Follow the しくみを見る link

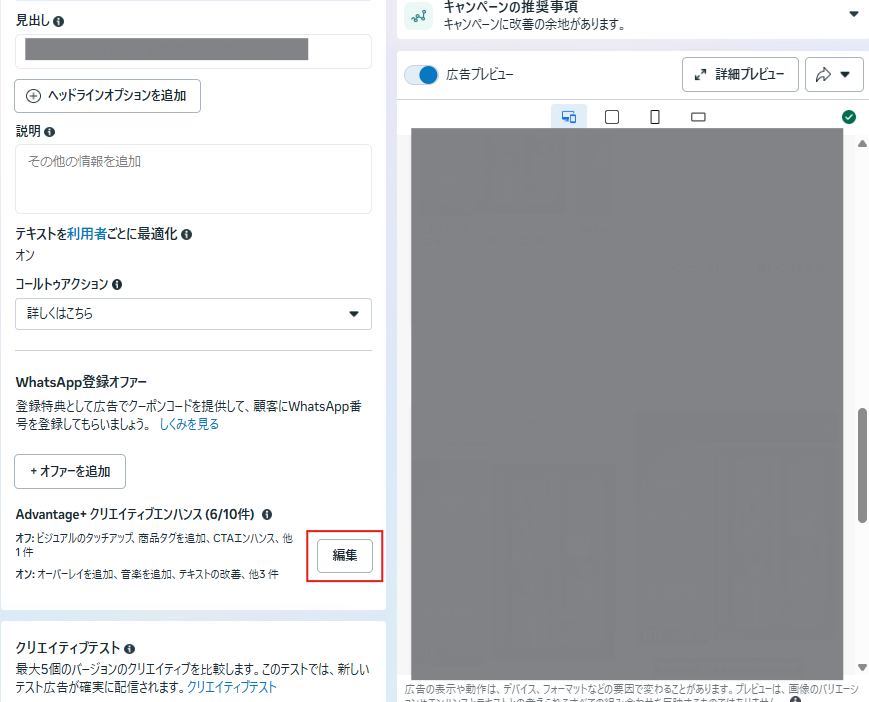click(x=189, y=424)
